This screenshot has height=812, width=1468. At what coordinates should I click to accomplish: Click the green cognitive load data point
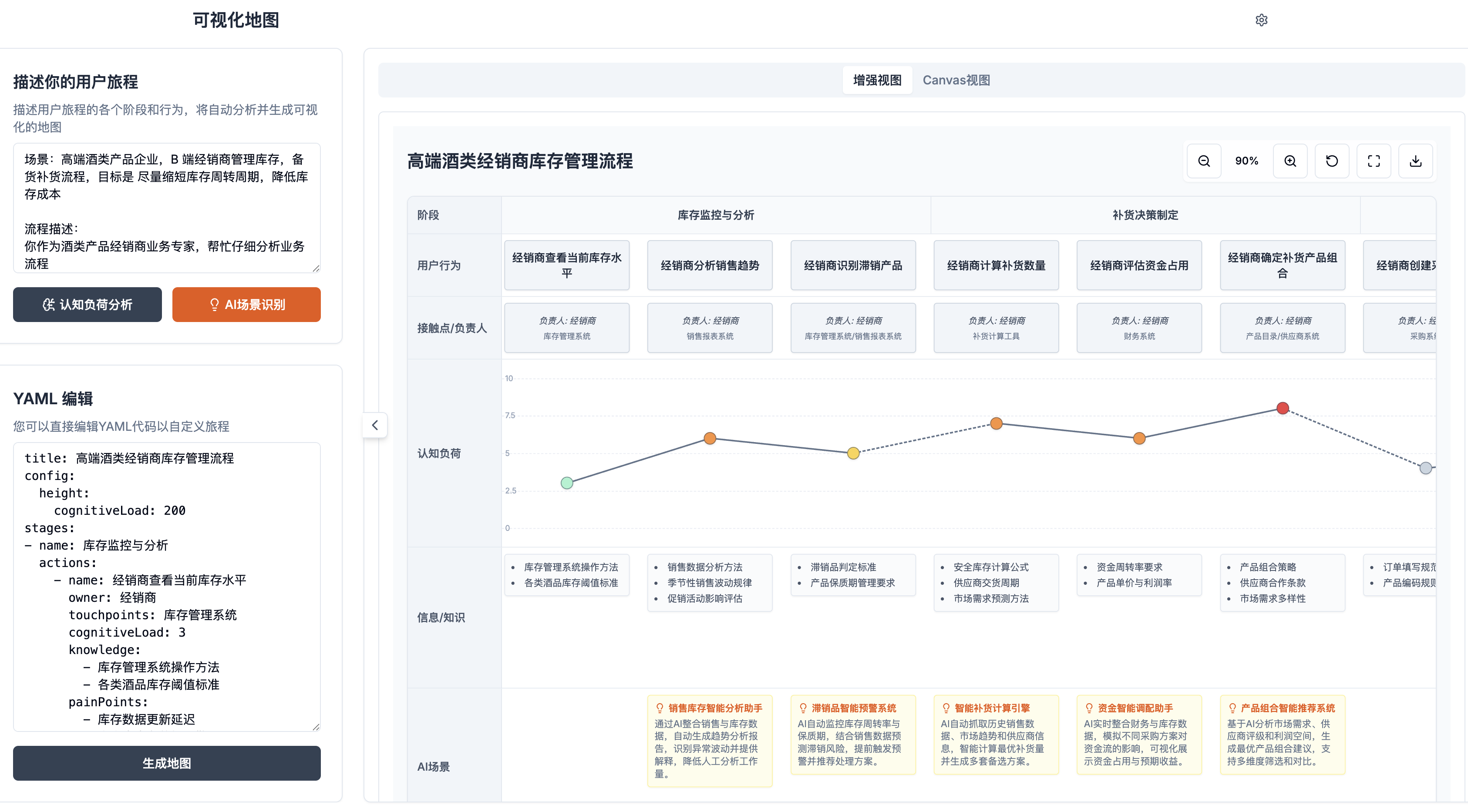(x=566, y=483)
